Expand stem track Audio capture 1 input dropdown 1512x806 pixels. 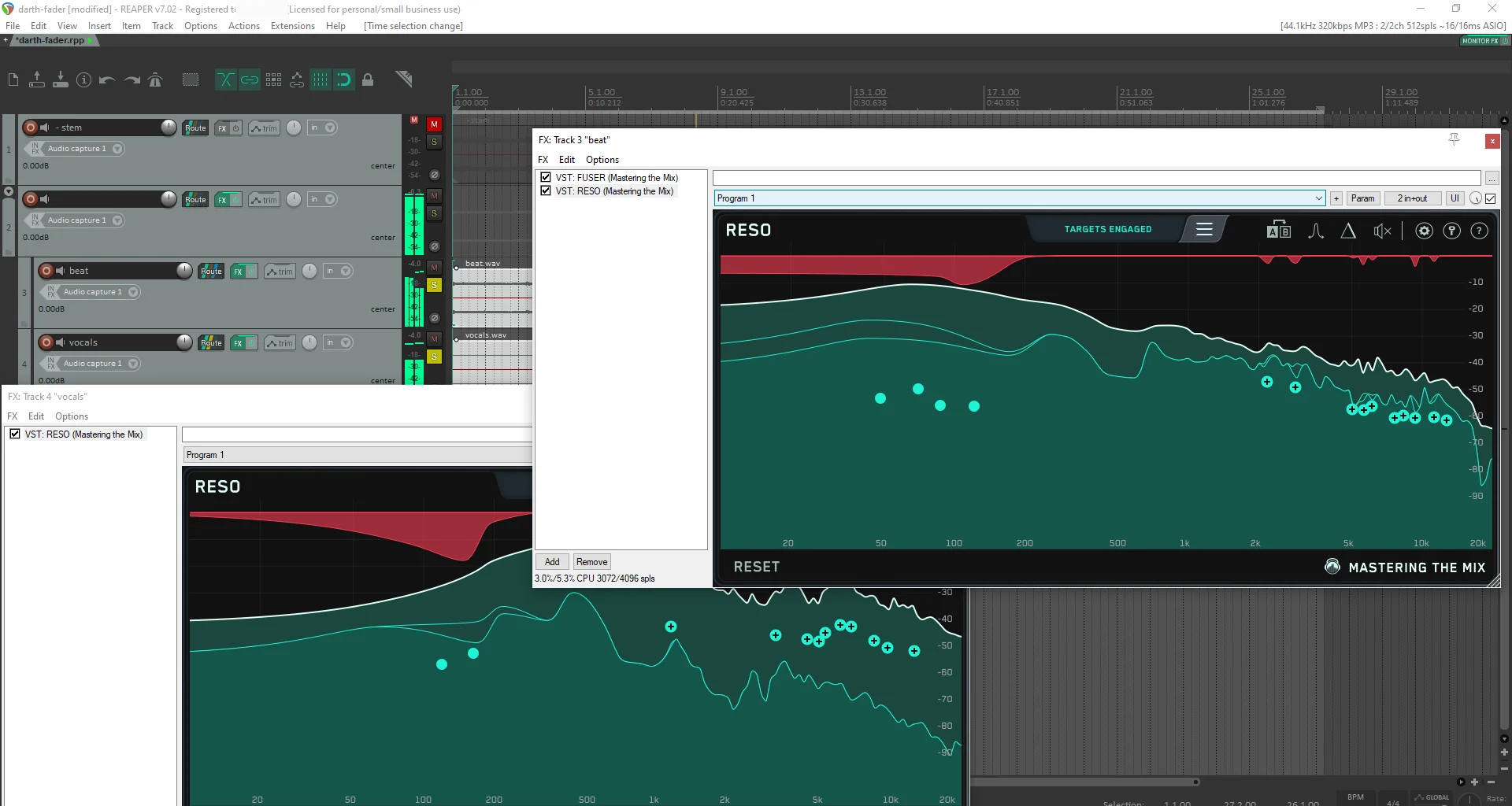pyautogui.click(x=117, y=149)
